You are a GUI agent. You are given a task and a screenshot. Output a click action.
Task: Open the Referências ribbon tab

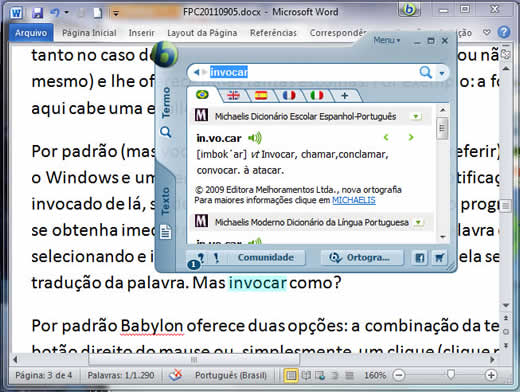click(x=273, y=33)
